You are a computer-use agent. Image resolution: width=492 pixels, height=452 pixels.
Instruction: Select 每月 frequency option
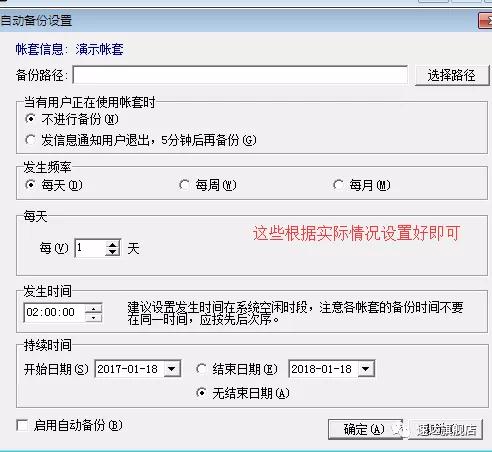pos(338,185)
